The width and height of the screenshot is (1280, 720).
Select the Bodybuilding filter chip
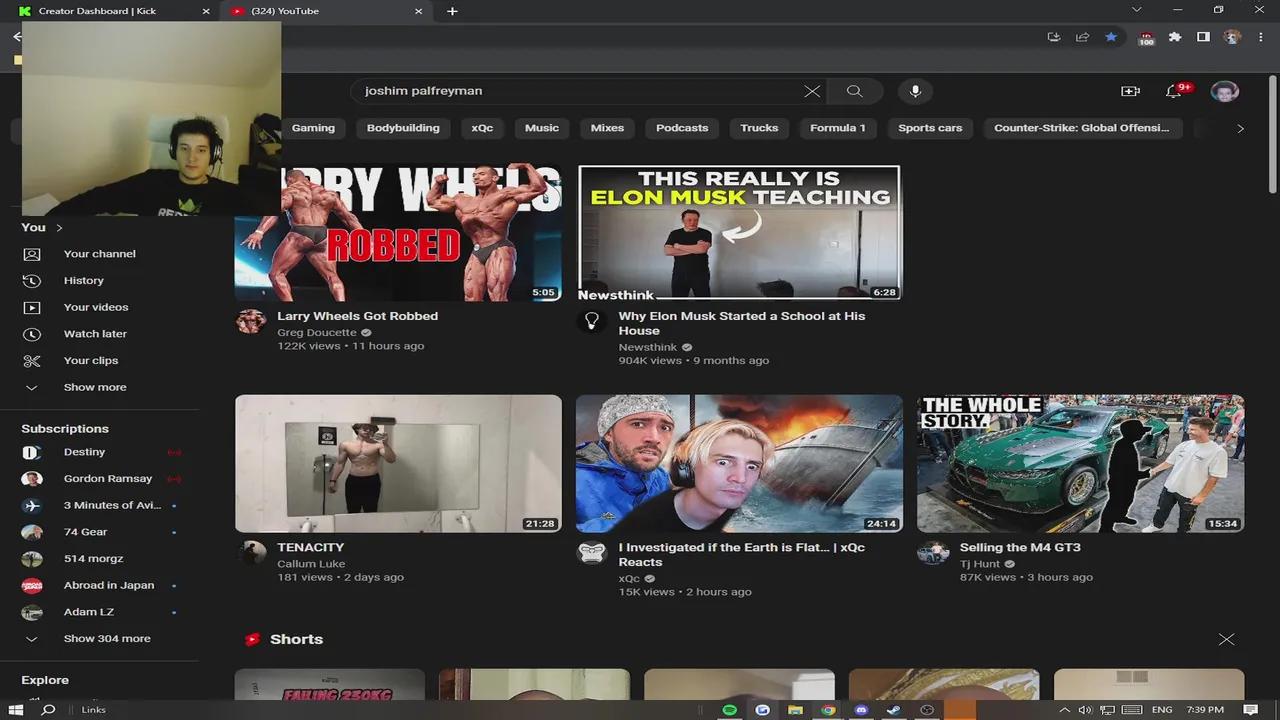[403, 128]
